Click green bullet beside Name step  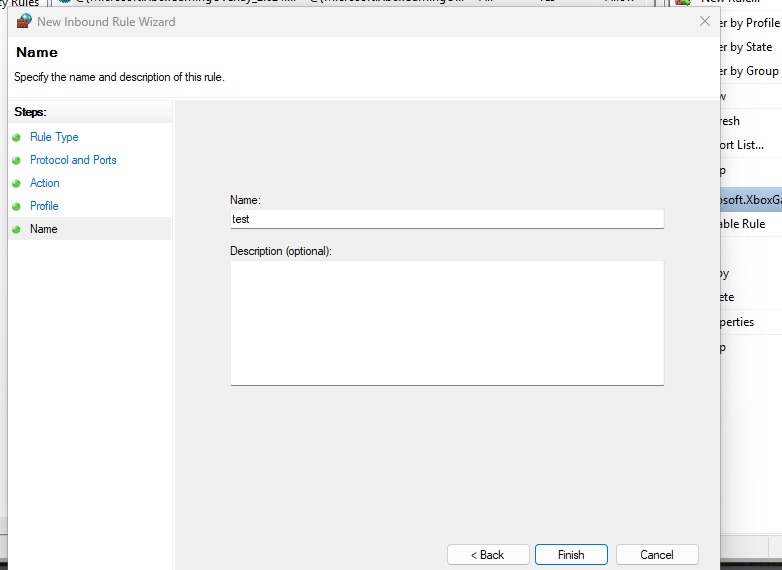16,229
